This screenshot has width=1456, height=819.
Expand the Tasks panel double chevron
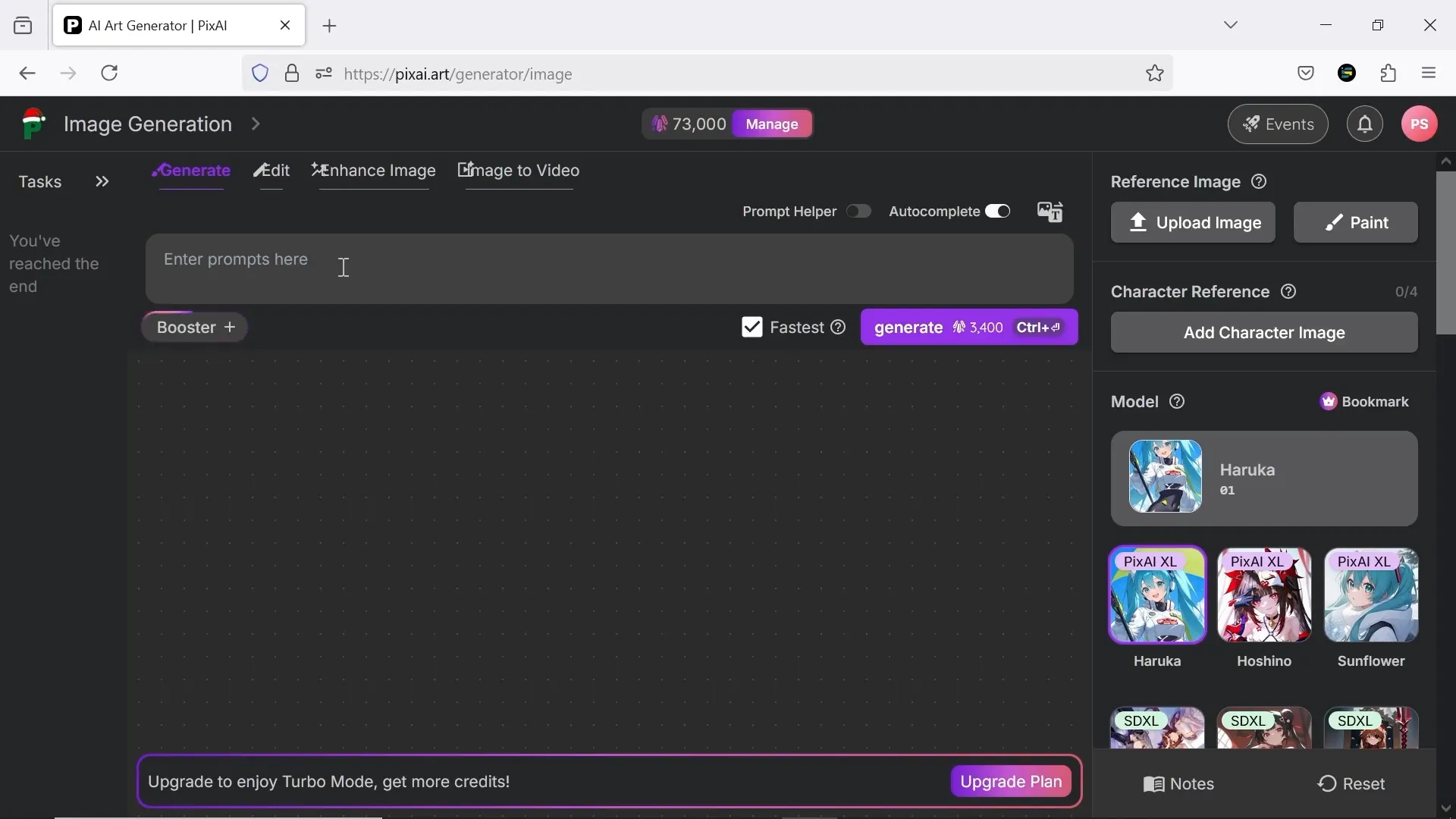tap(102, 182)
